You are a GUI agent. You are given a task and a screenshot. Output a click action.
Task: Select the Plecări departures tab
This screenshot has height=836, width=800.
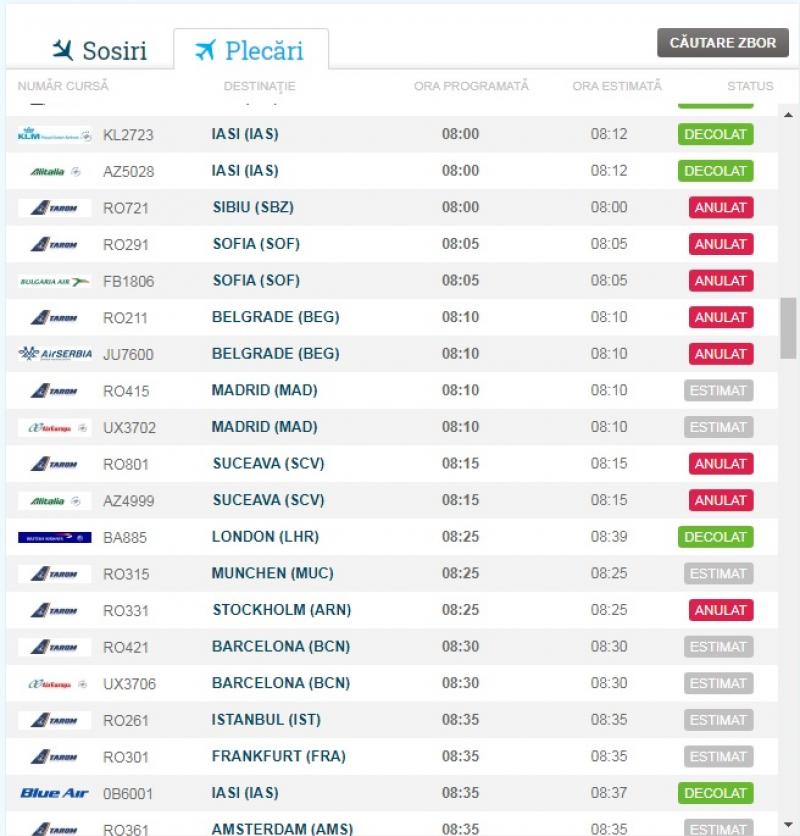[251, 50]
